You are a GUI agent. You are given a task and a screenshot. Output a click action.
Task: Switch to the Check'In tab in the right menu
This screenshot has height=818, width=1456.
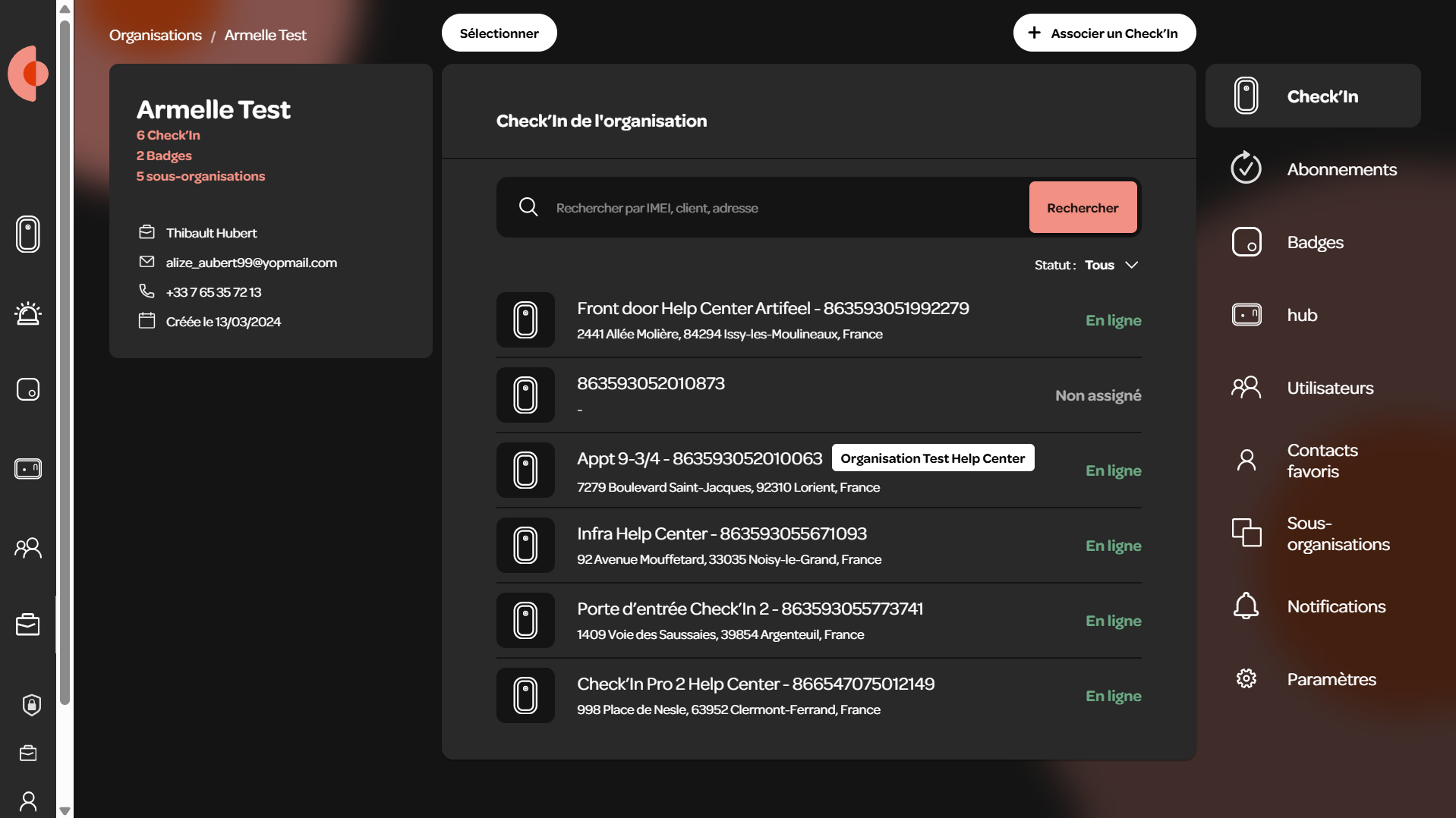click(1313, 96)
